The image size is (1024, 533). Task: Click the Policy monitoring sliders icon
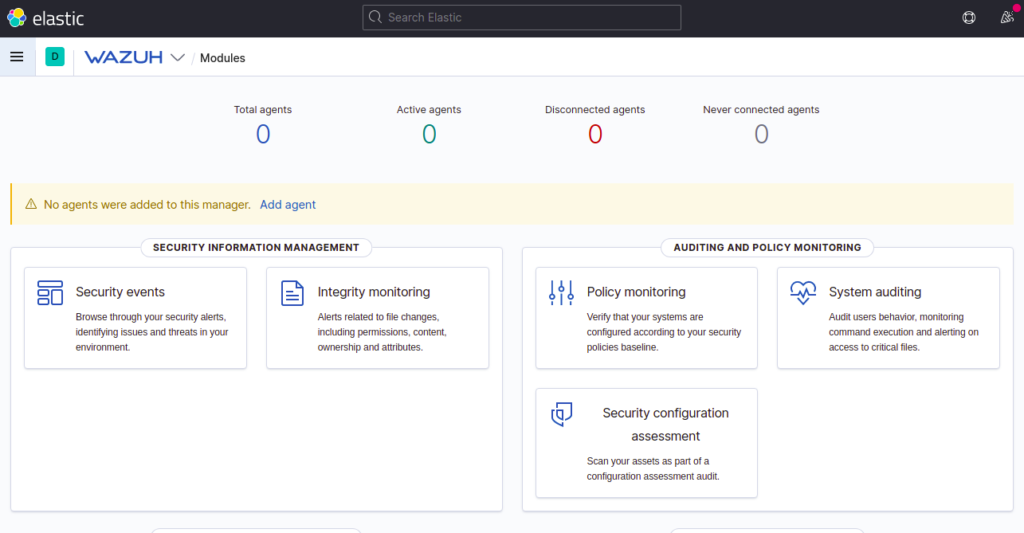coord(561,293)
